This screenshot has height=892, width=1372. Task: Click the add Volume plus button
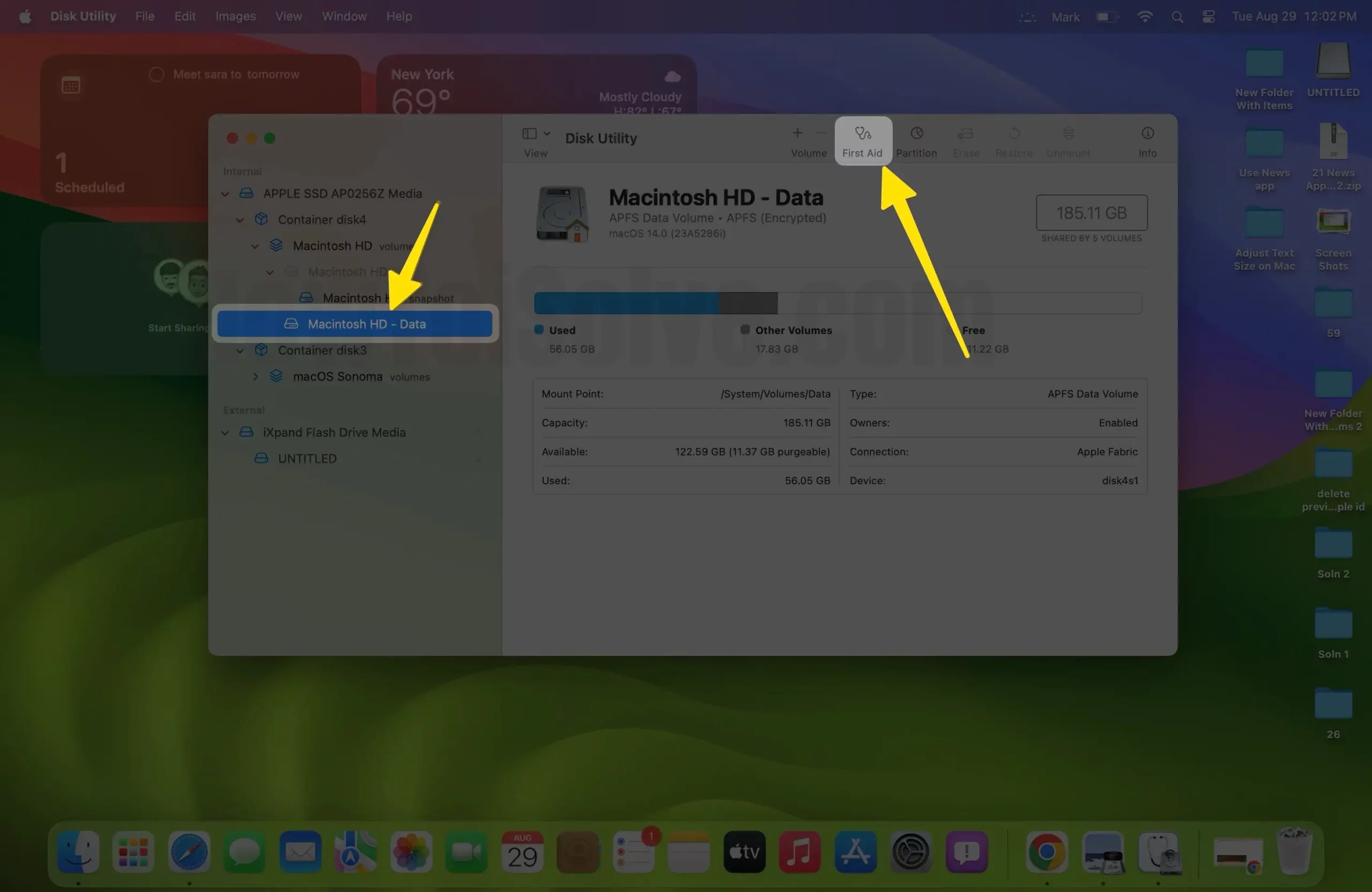[797, 133]
